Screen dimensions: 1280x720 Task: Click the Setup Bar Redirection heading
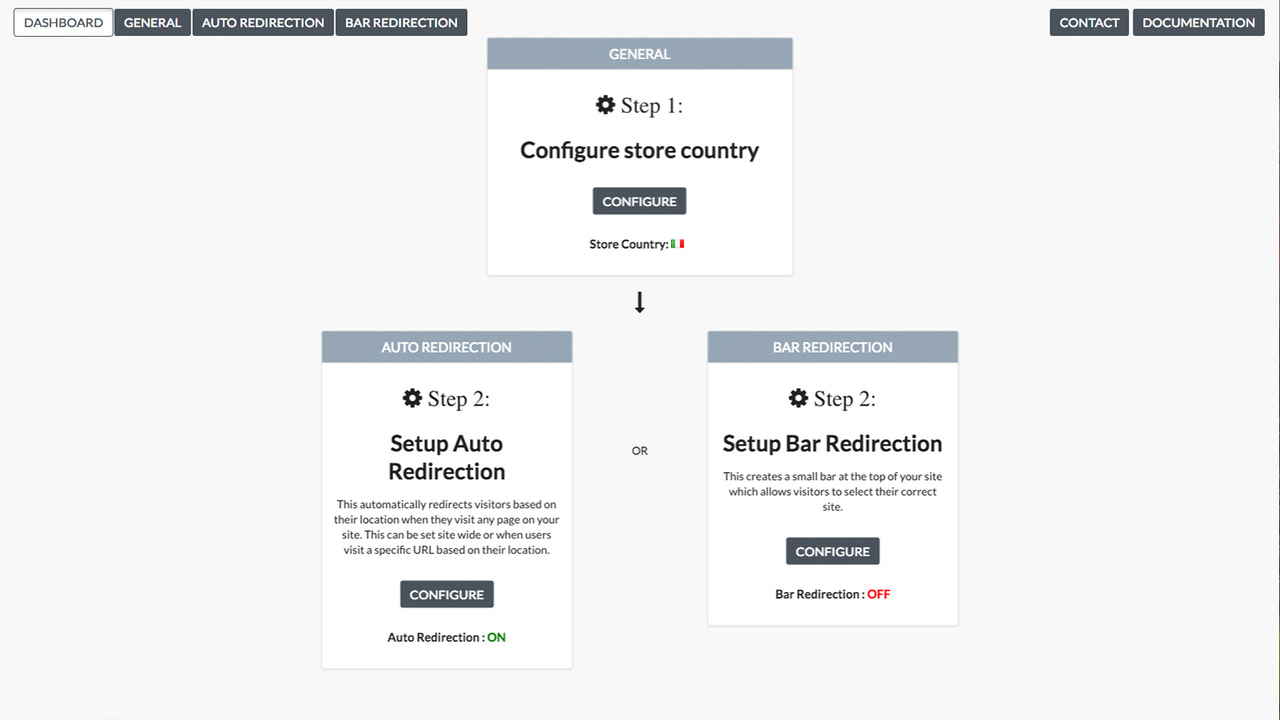832,443
